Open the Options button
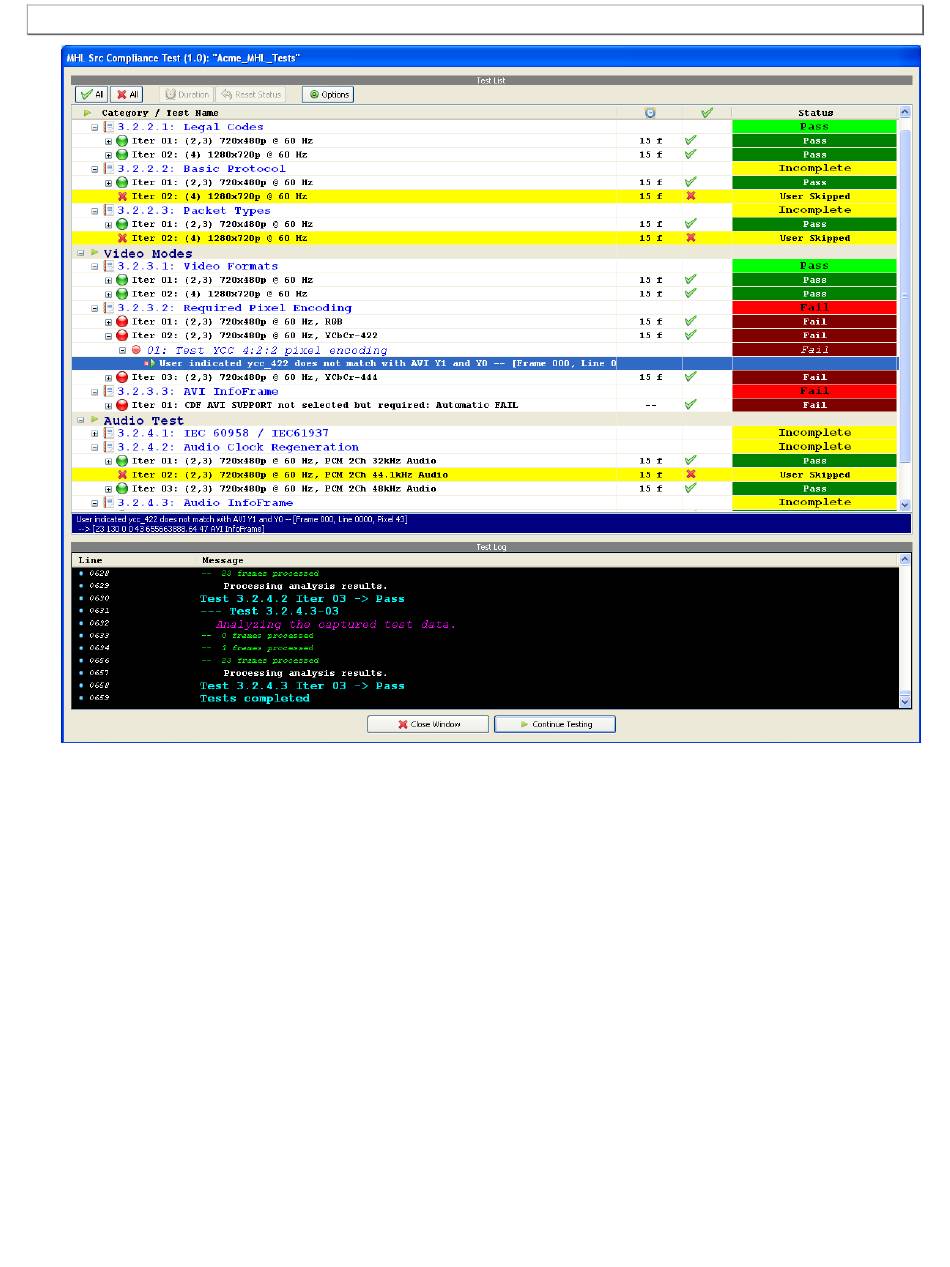The height and width of the screenshot is (1267, 950). pyautogui.click(x=328, y=95)
